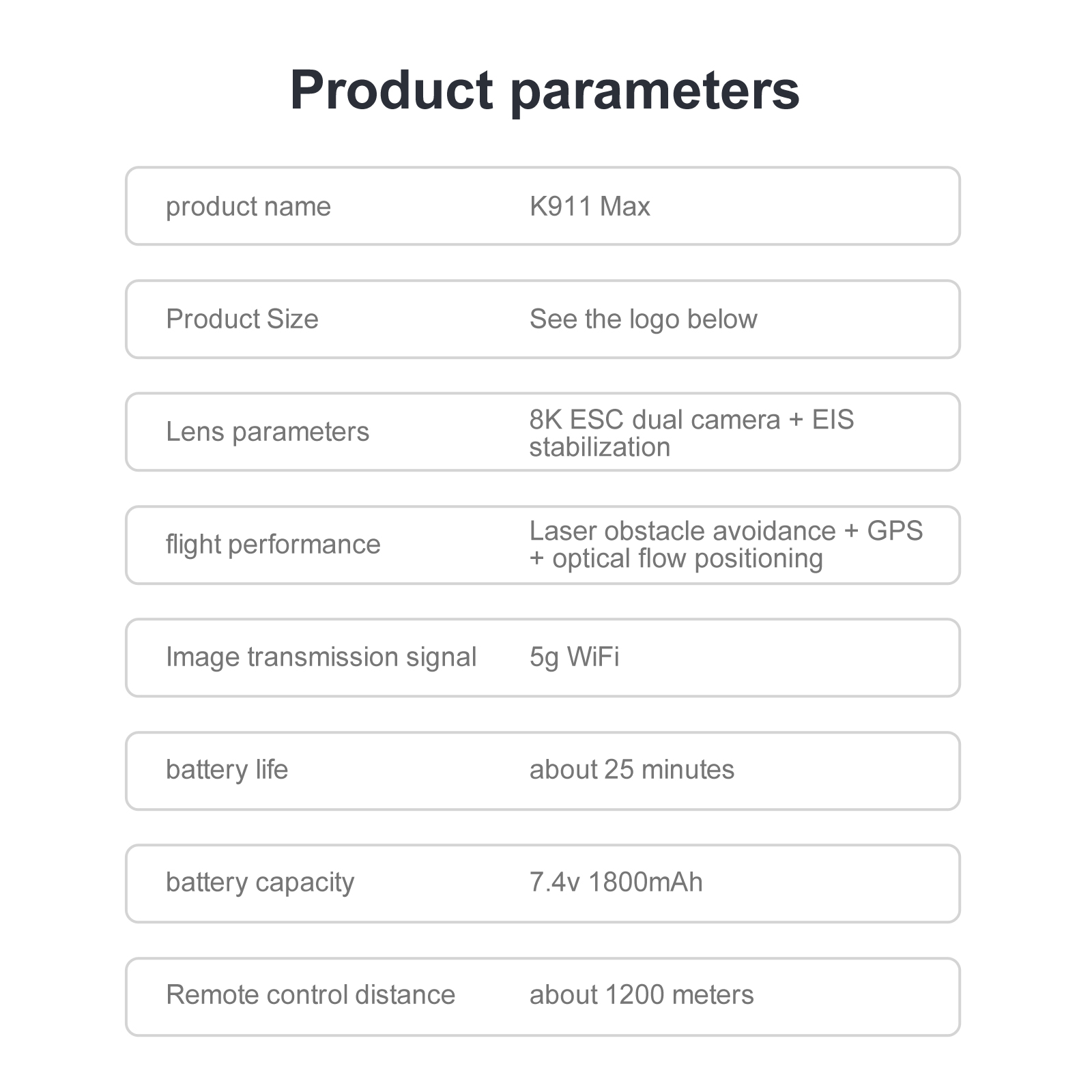Click the "flight performance" label

point(273,544)
